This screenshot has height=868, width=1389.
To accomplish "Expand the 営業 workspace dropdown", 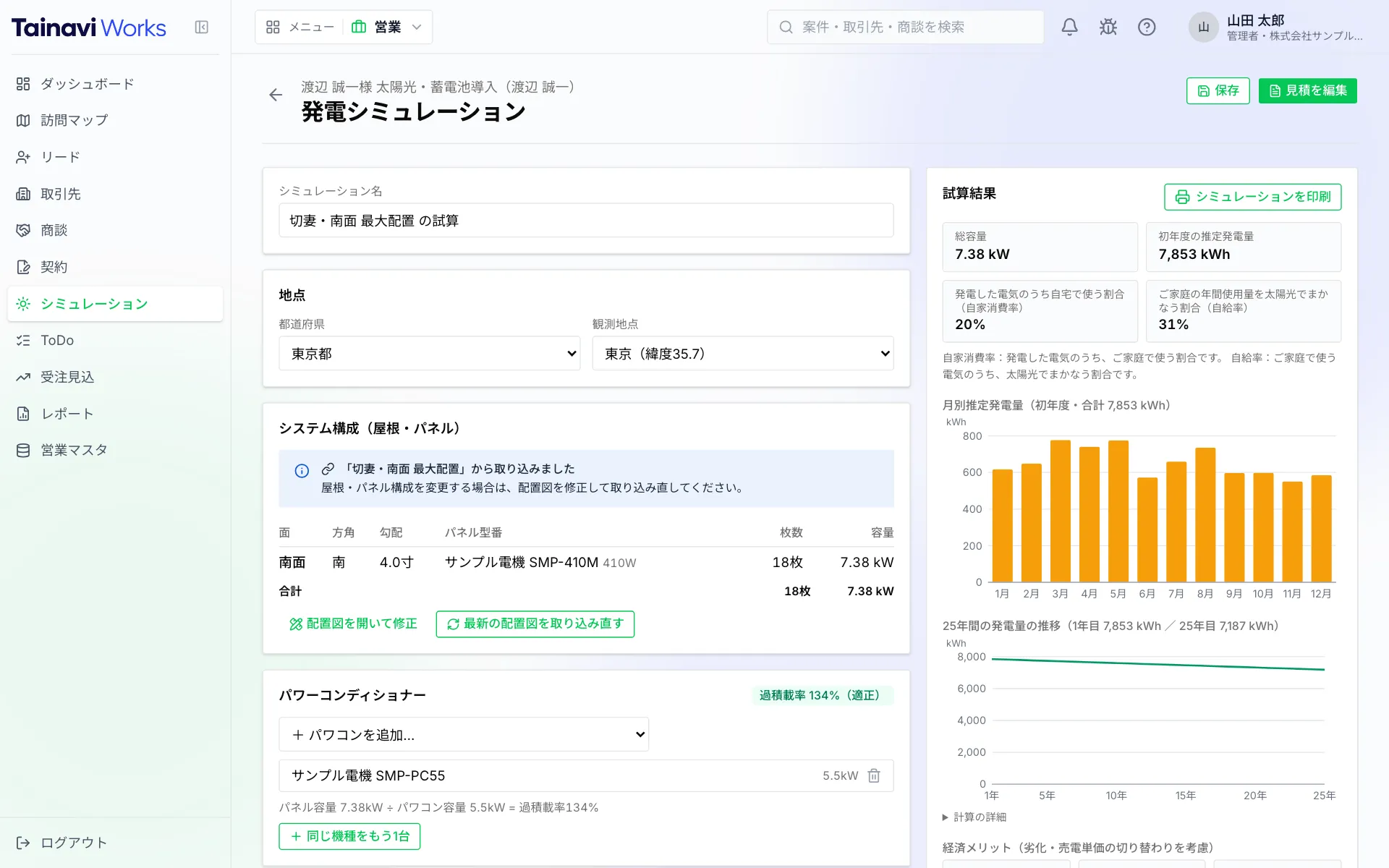I will (387, 27).
